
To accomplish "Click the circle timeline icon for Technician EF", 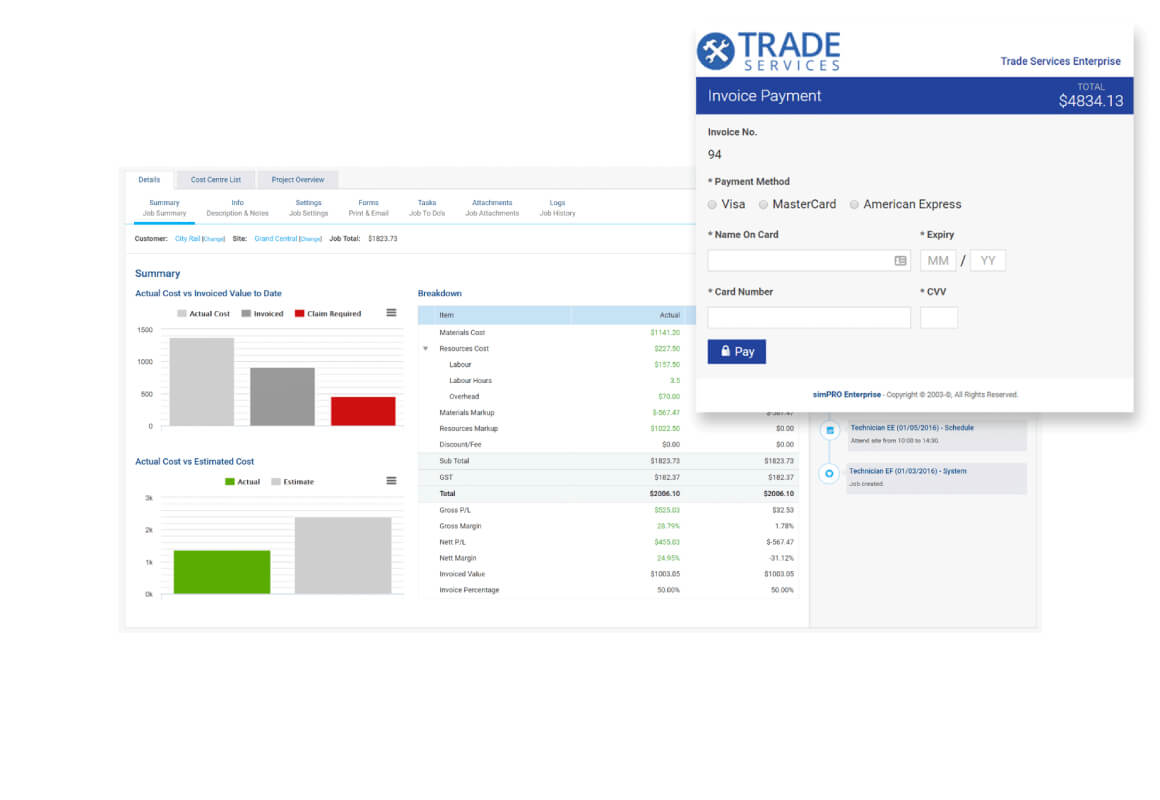I will pyautogui.click(x=829, y=474).
